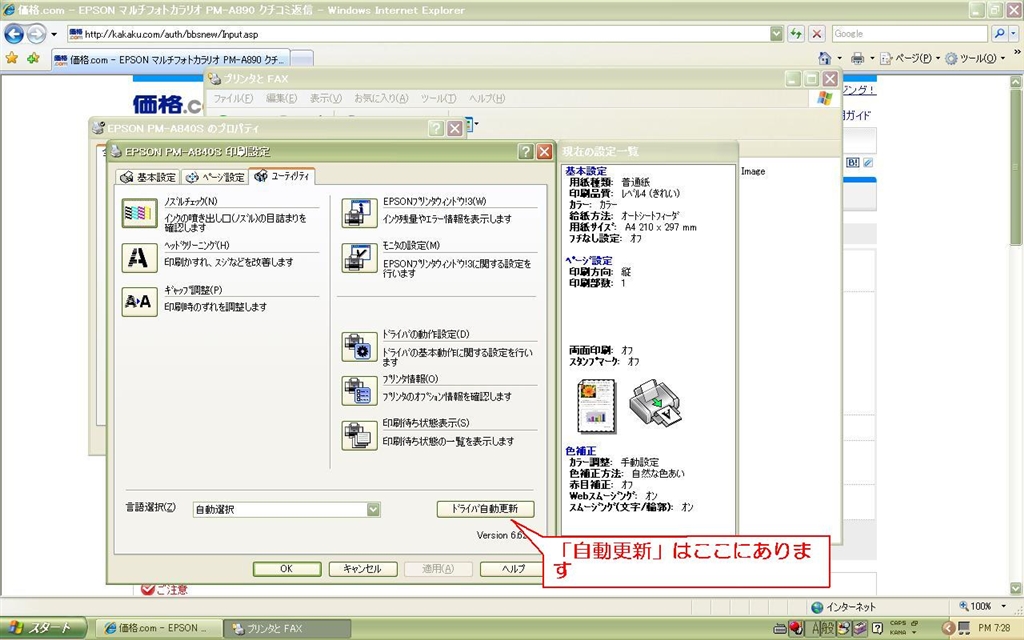Click the IE forward navigation arrow
Screen dimensions: 1024x640
tap(37, 33)
